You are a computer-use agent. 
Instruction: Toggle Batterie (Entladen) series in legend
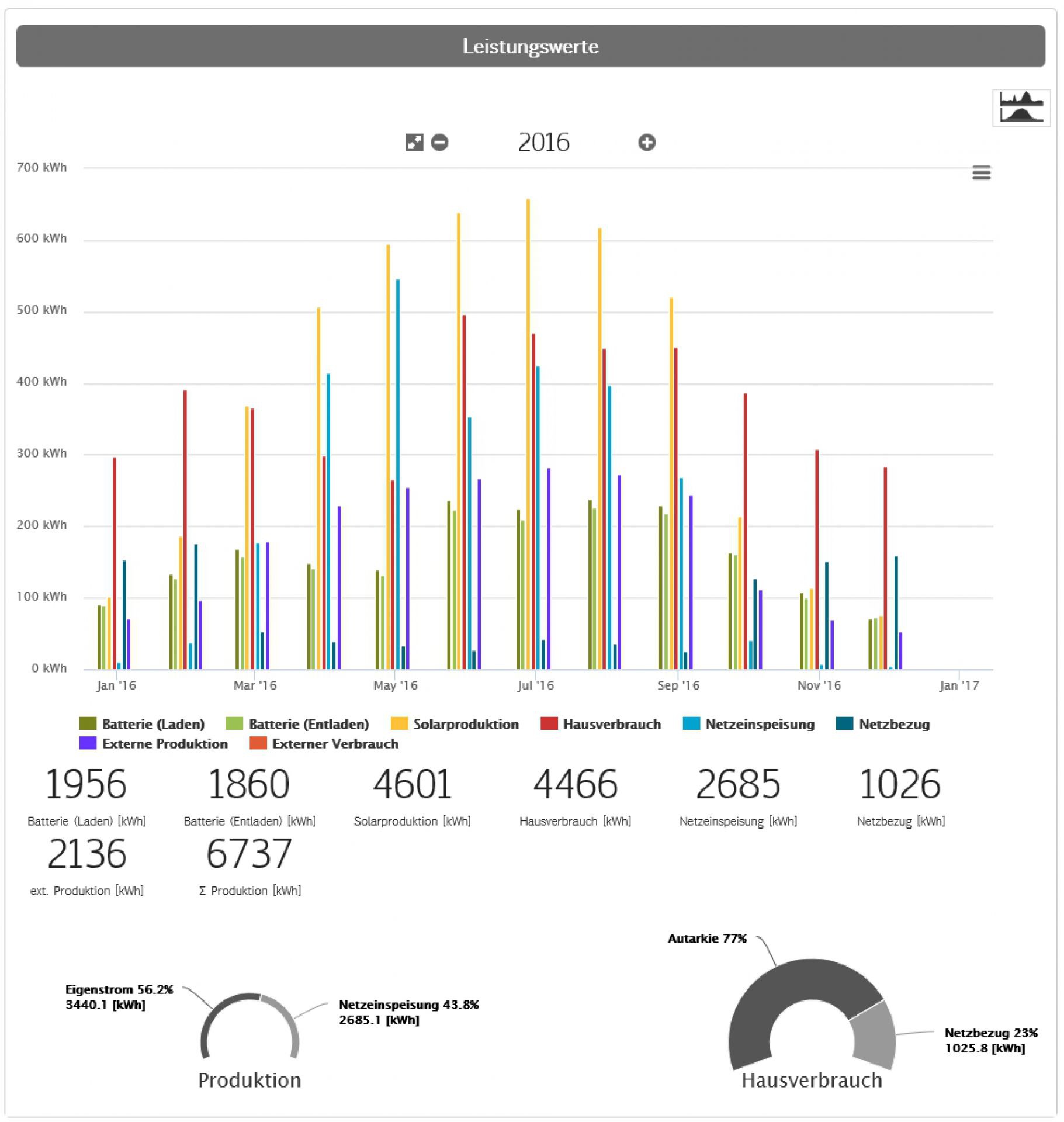tap(297, 723)
